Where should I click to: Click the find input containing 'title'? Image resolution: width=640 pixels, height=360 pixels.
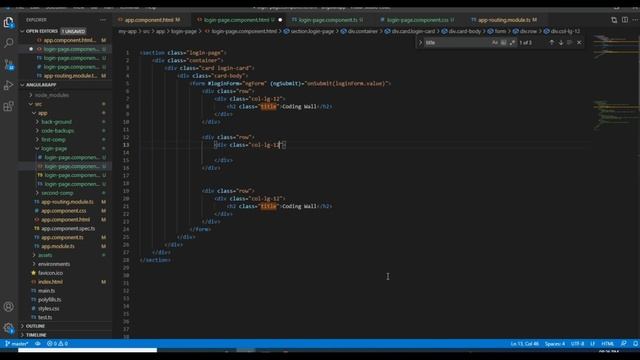[456, 42]
